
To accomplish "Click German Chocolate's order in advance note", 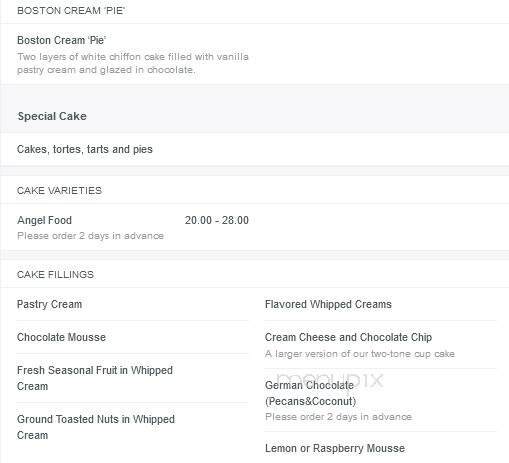I will (338, 417).
